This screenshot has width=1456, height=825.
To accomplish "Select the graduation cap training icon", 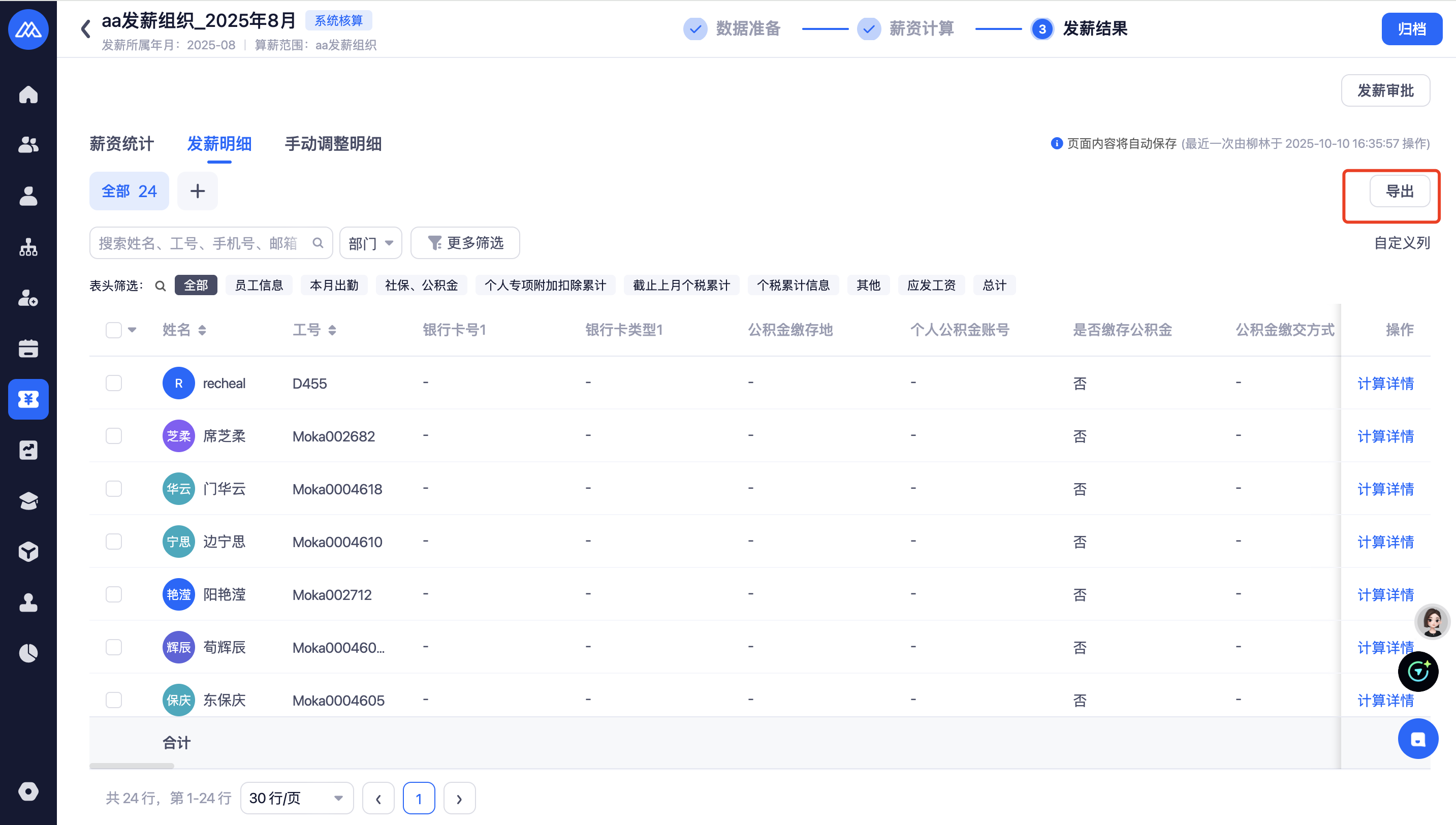I will coord(28,501).
